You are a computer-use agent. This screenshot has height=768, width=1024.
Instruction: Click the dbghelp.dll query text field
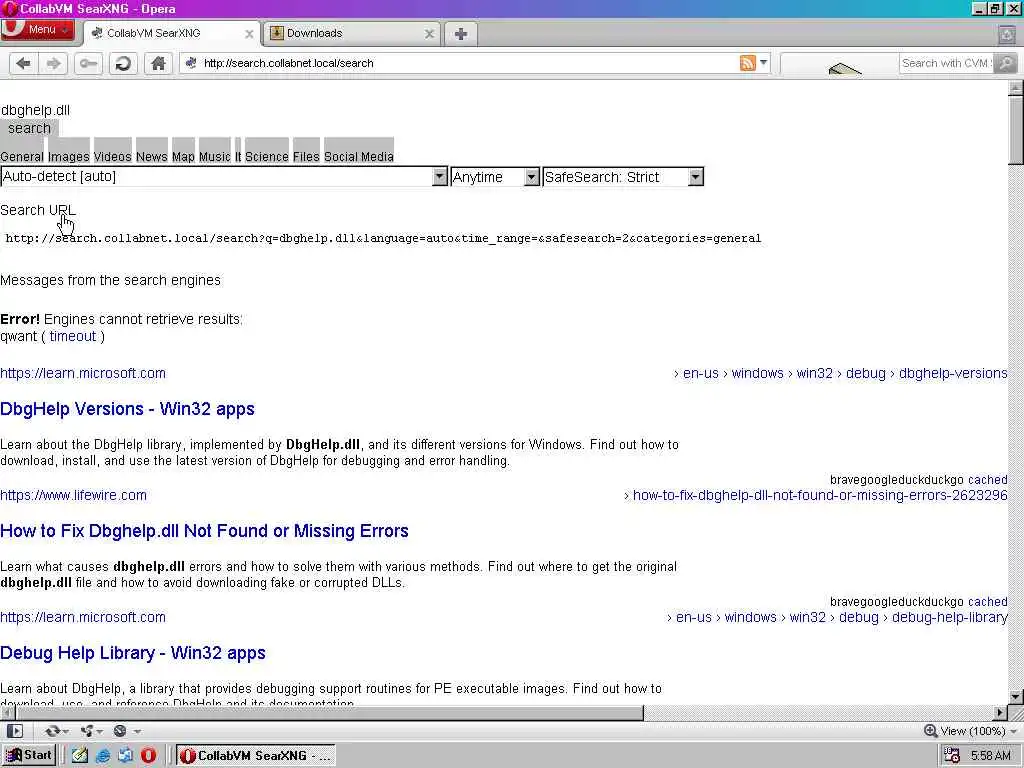coord(35,110)
